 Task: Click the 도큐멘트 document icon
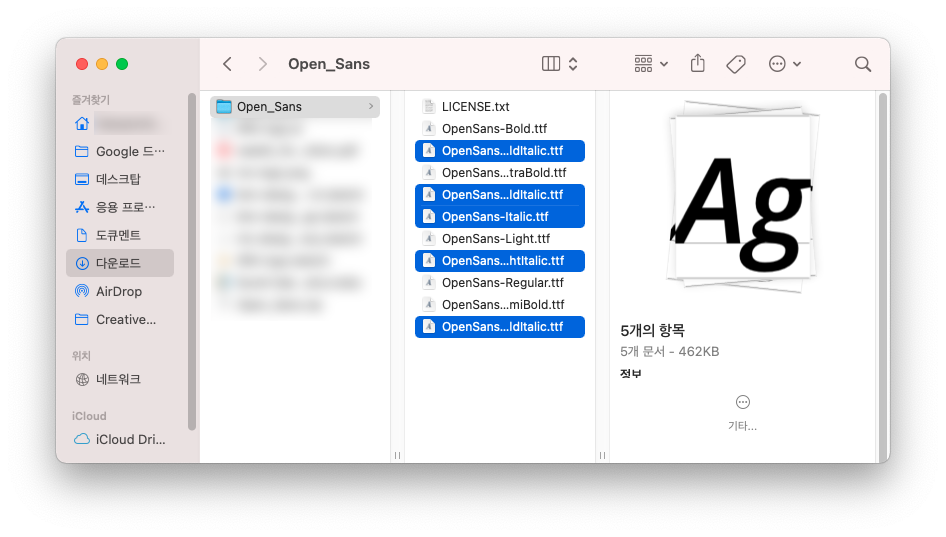82,235
